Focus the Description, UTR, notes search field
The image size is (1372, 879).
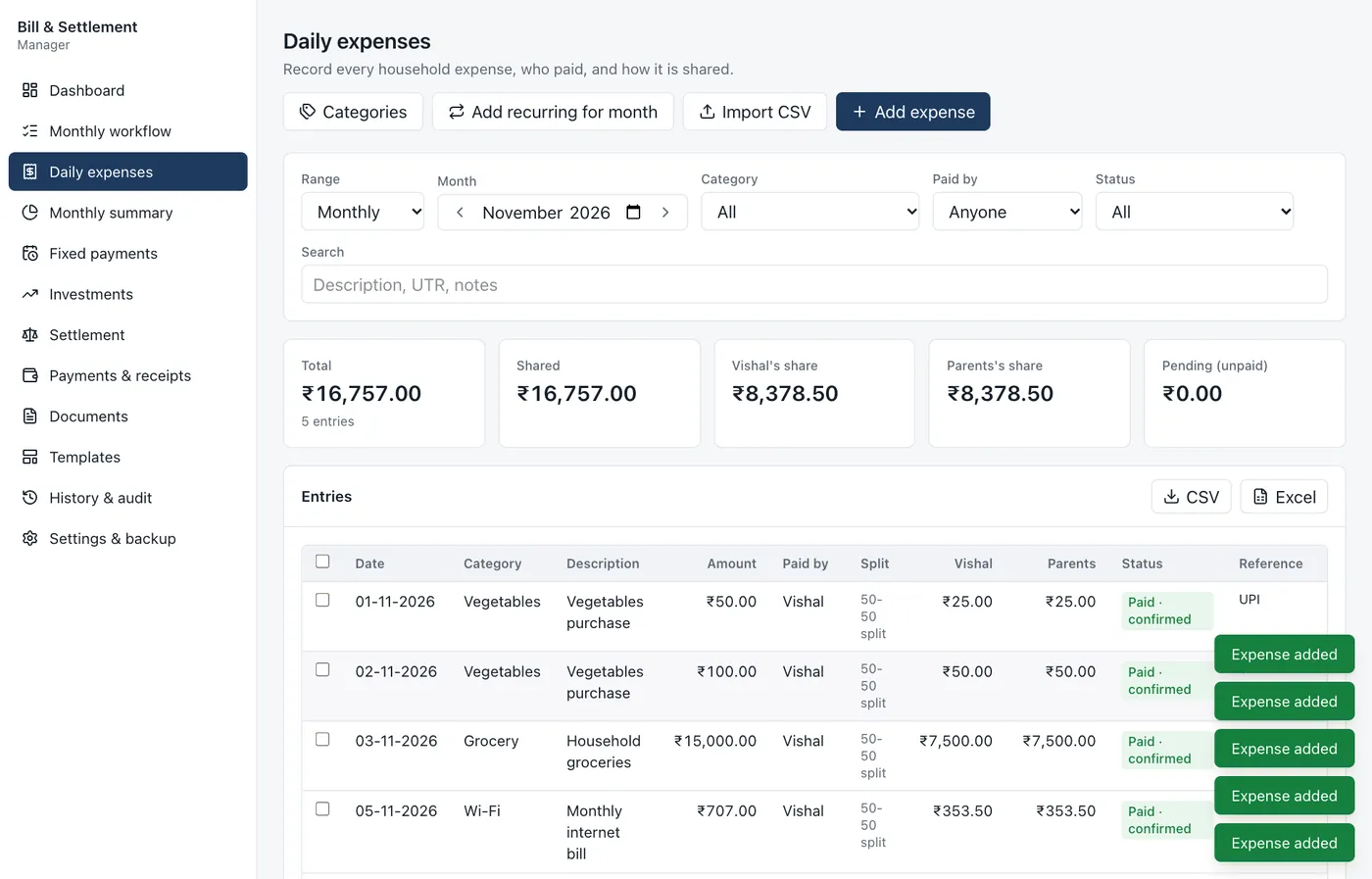click(x=814, y=284)
